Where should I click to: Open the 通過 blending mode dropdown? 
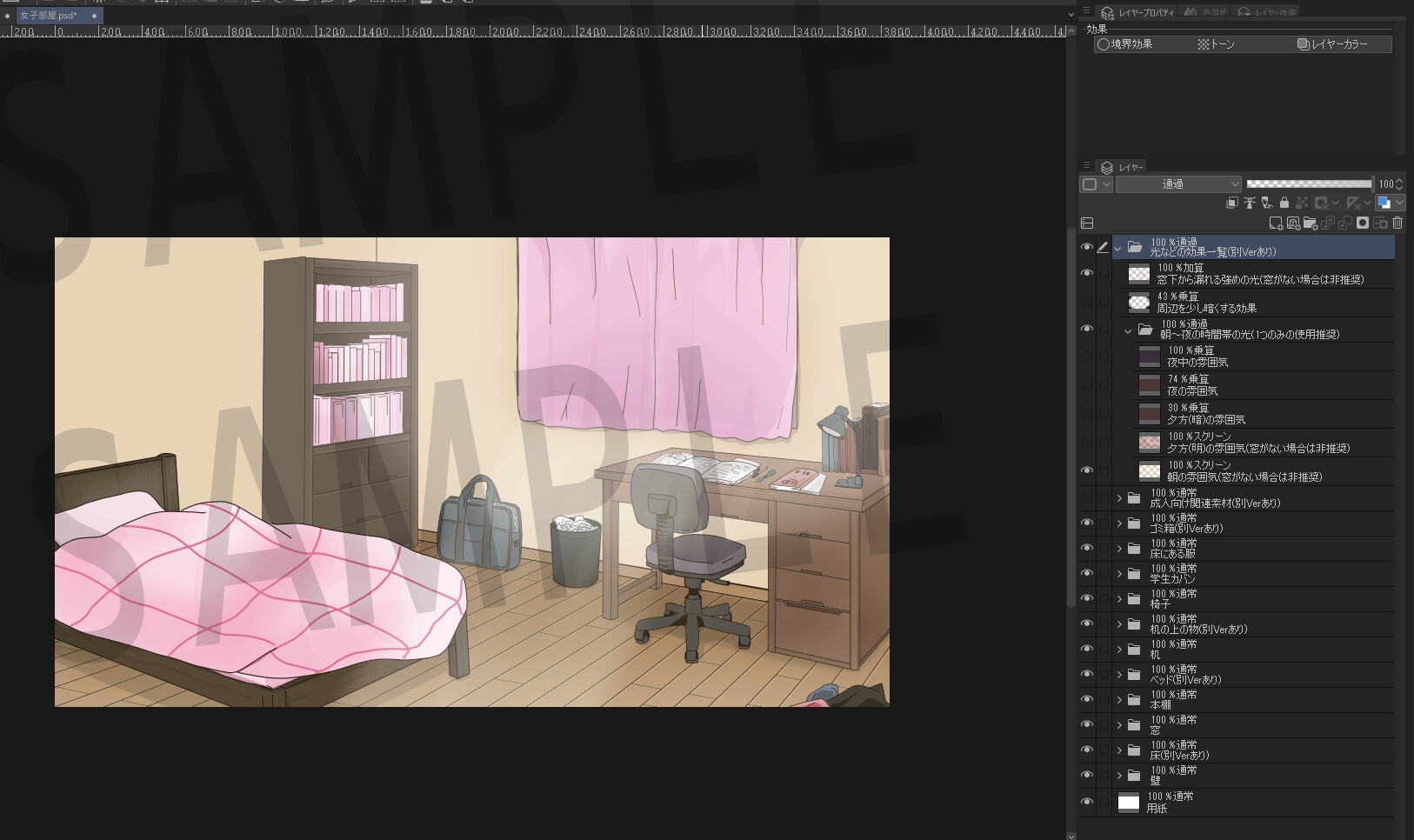click(1178, 184)
